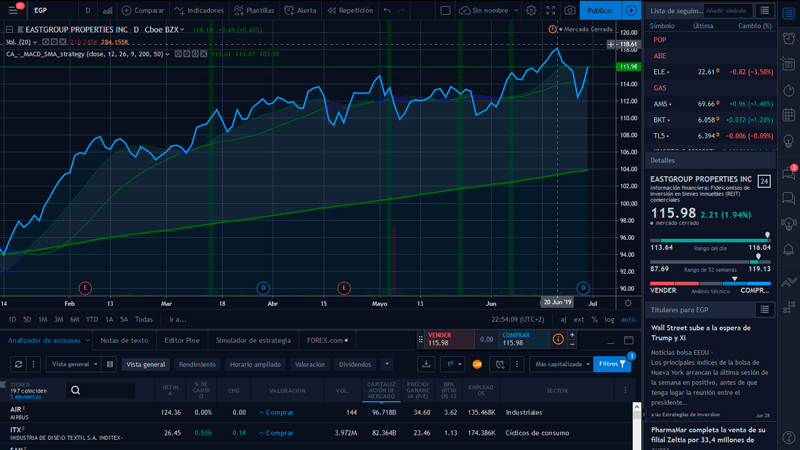
Task: Toggle the log scale
Action: [610, 319]
